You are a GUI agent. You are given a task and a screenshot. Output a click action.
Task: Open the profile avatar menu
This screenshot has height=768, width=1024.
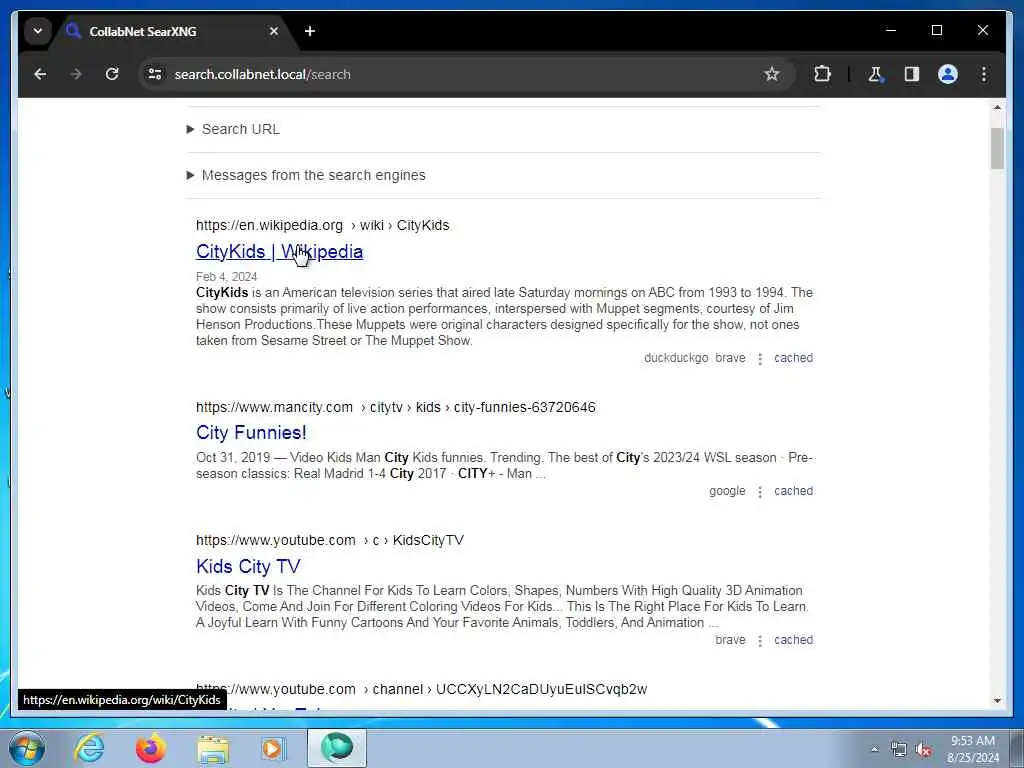tap(948, 74)
